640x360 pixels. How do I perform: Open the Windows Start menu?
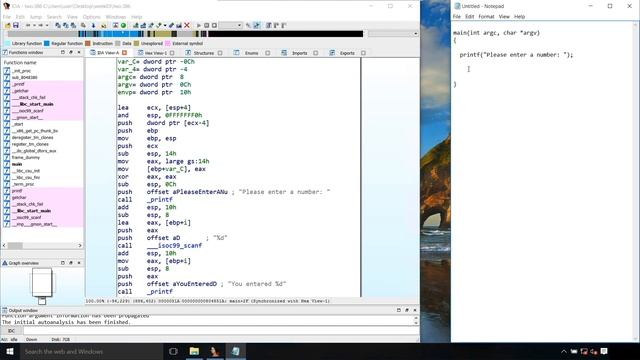click(10, 351)
